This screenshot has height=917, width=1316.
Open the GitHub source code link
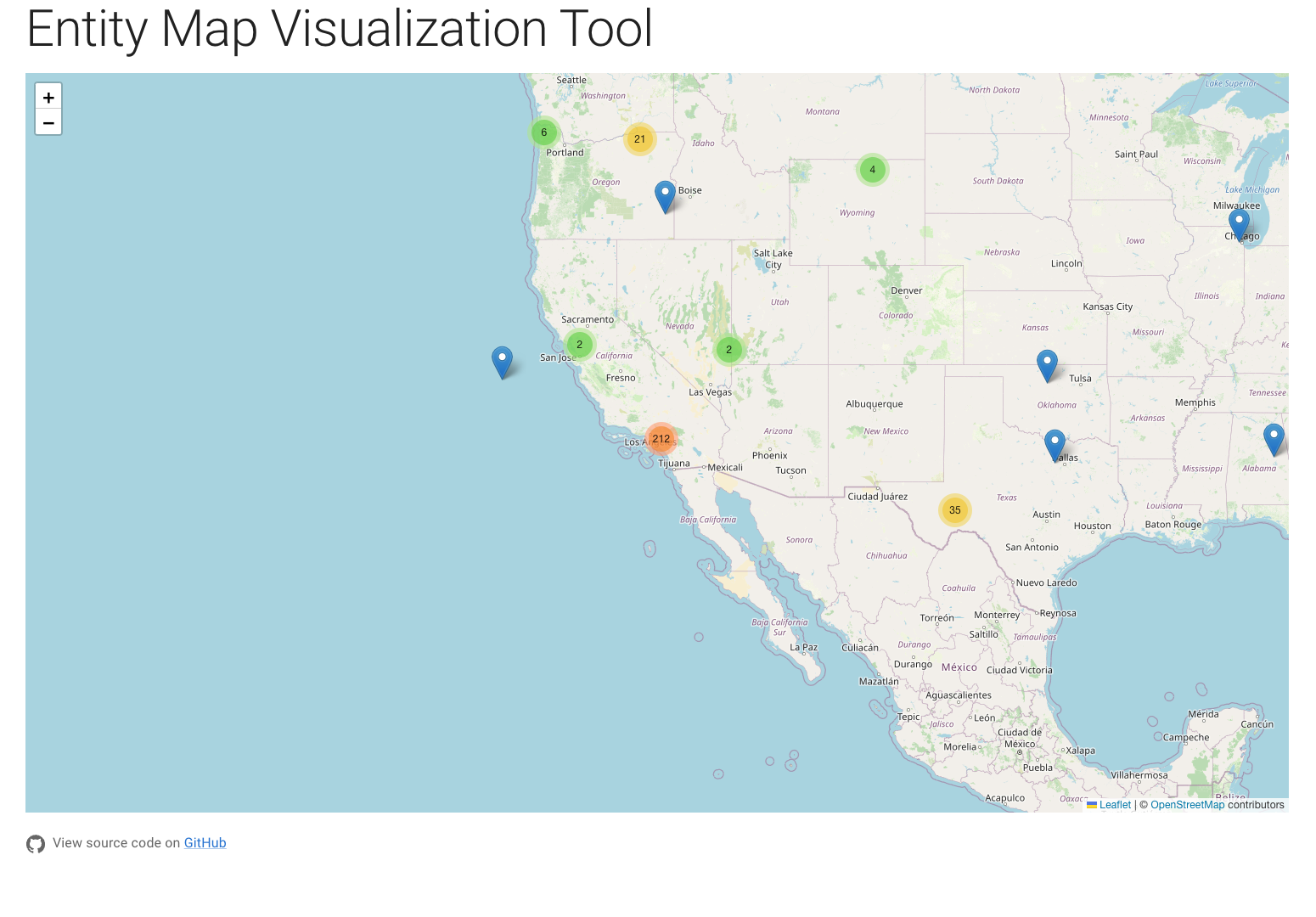pos(205,843)
